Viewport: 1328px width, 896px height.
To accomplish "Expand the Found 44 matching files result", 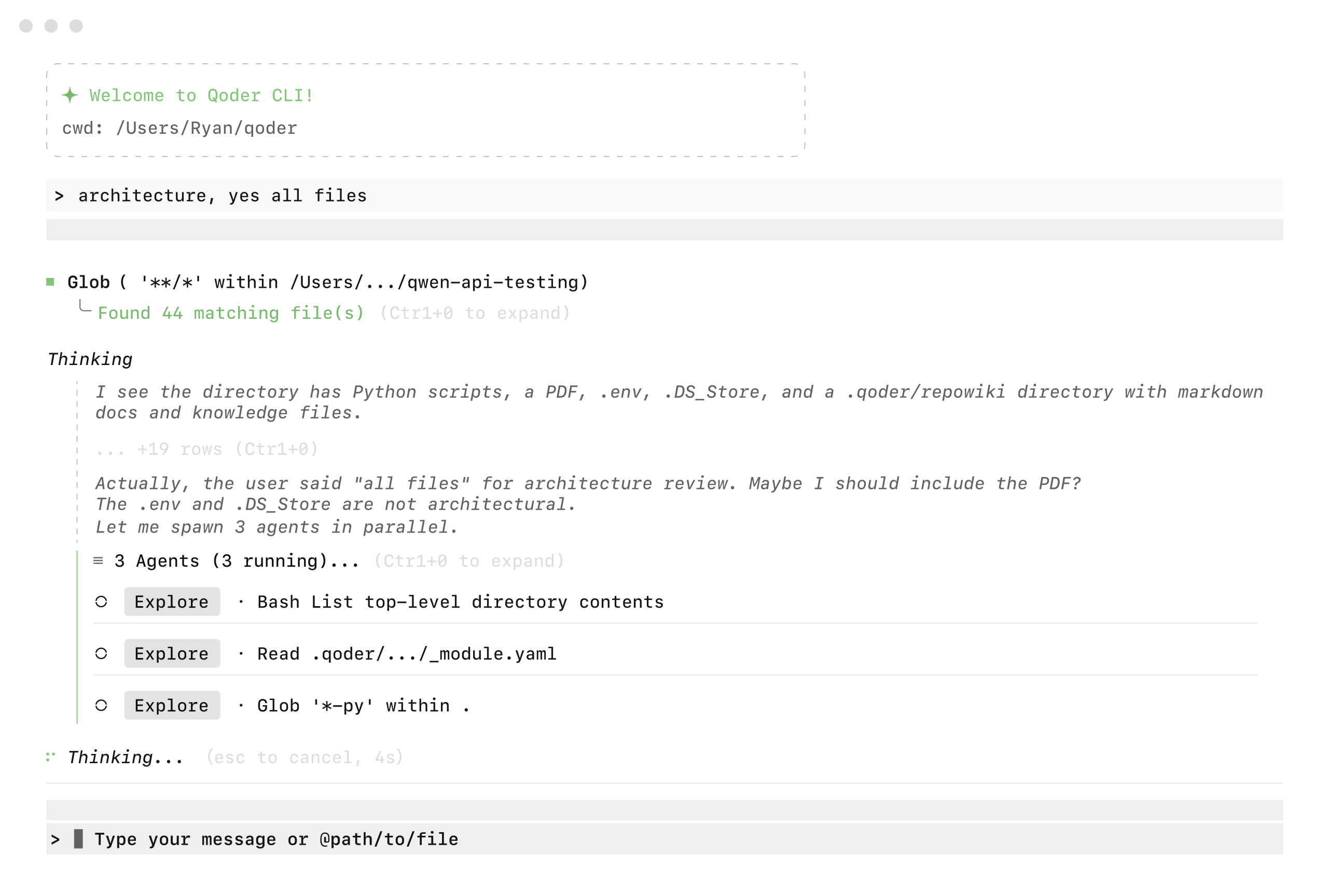I will click(475, 313).
